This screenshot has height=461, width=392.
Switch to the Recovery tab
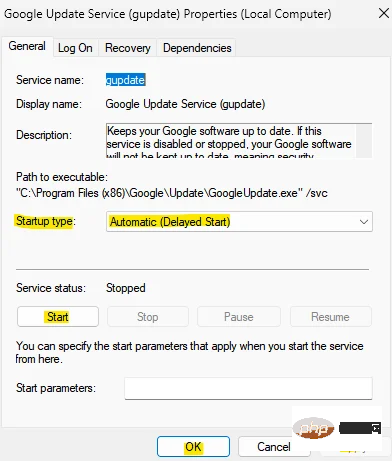pyautogui.click(x=127, y=48)
